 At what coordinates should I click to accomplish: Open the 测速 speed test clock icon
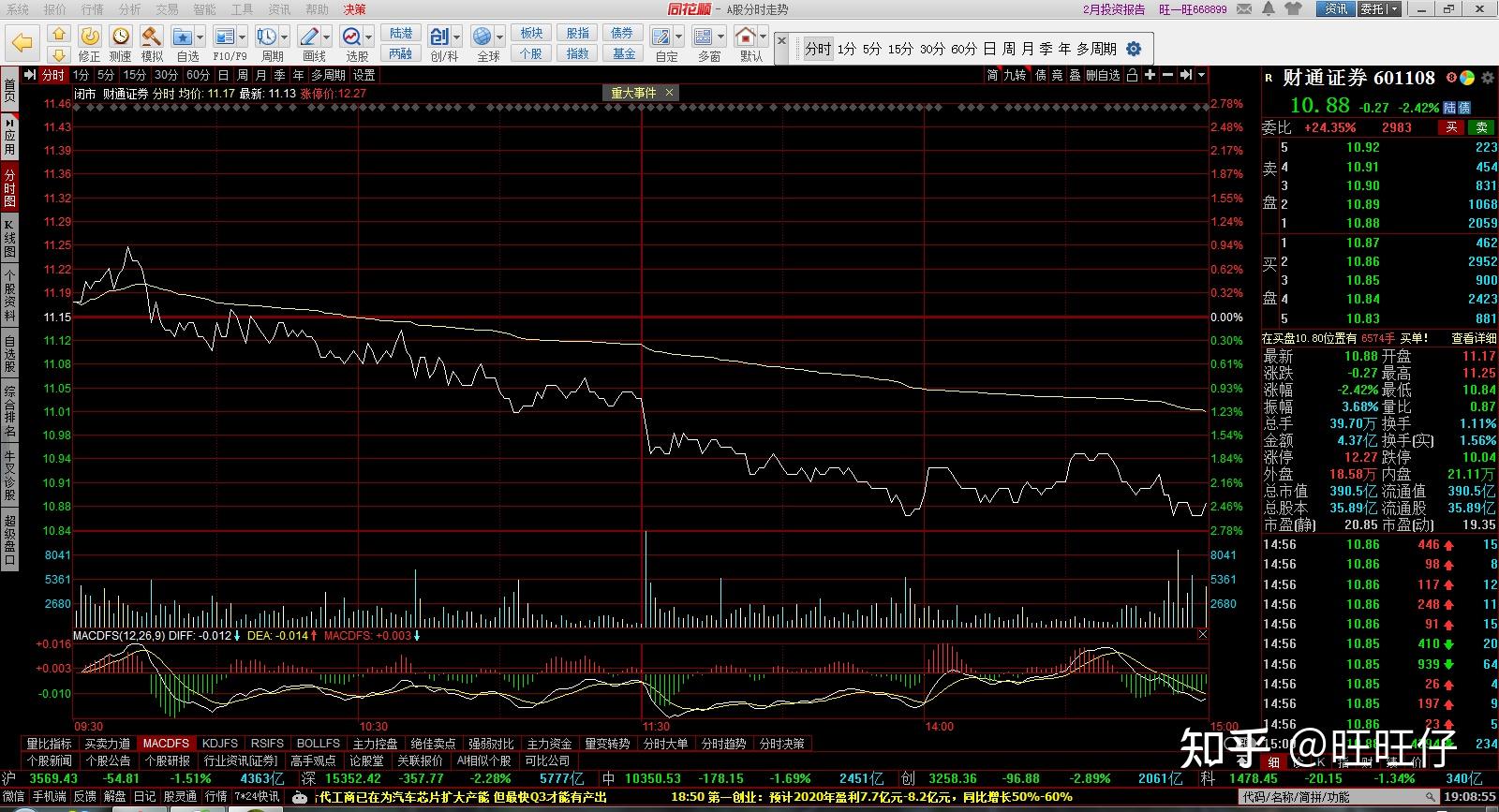[x=121, y=37]
